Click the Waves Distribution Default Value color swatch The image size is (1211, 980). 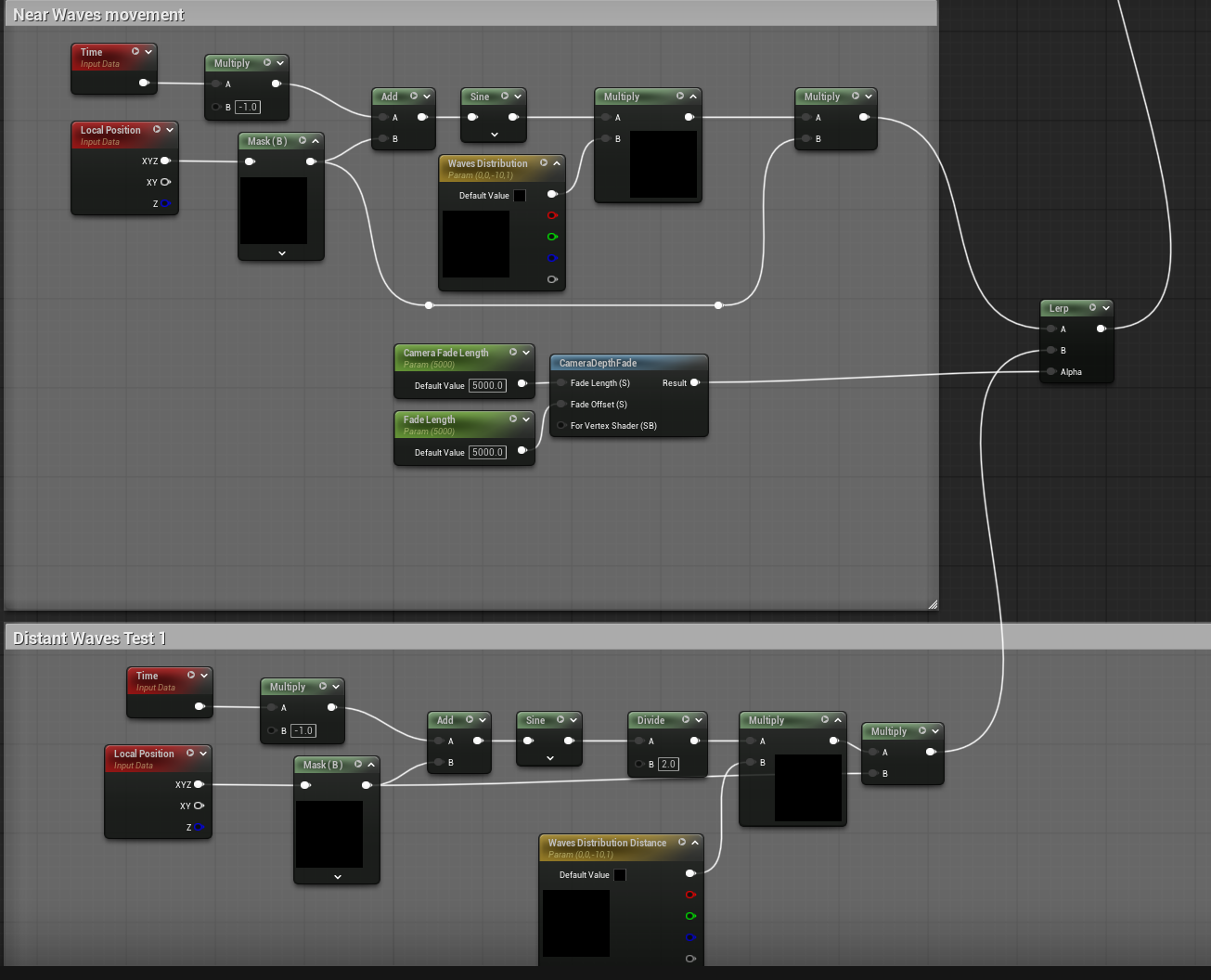(x=520, y=196)
